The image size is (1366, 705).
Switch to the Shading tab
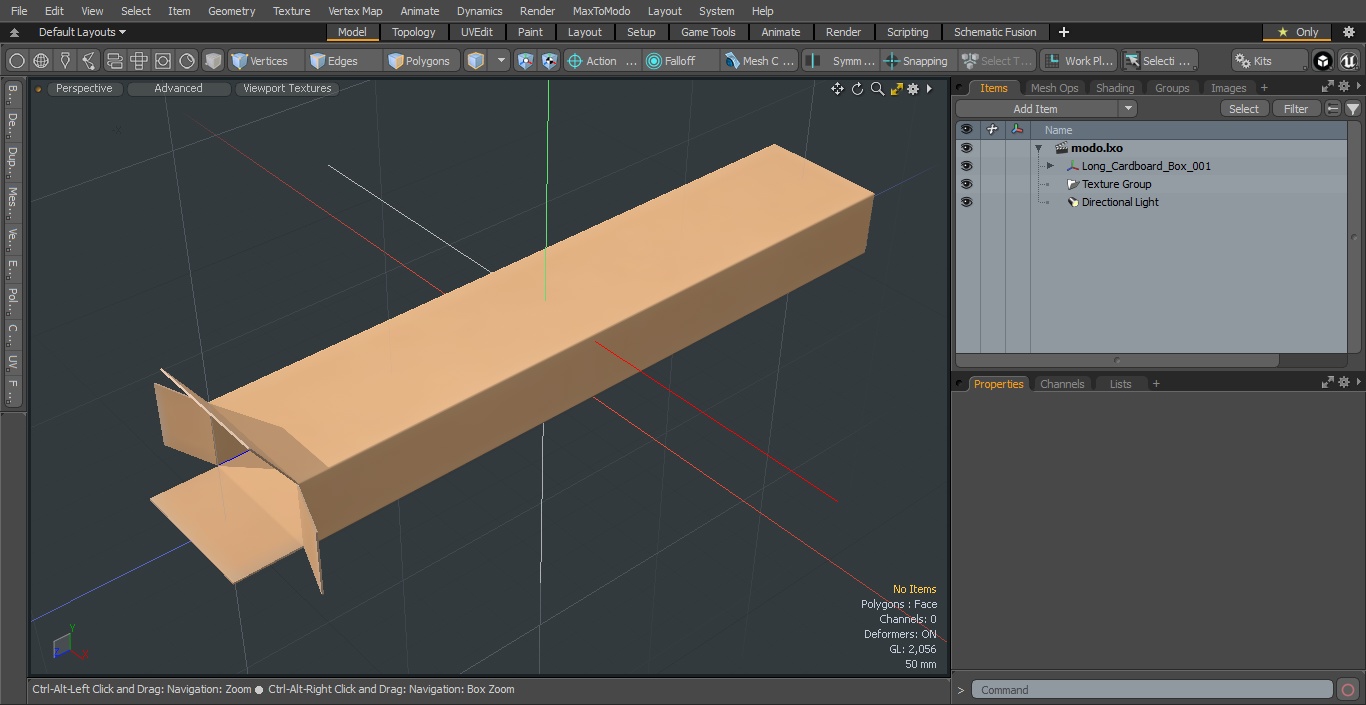(x=1115, y=88)
